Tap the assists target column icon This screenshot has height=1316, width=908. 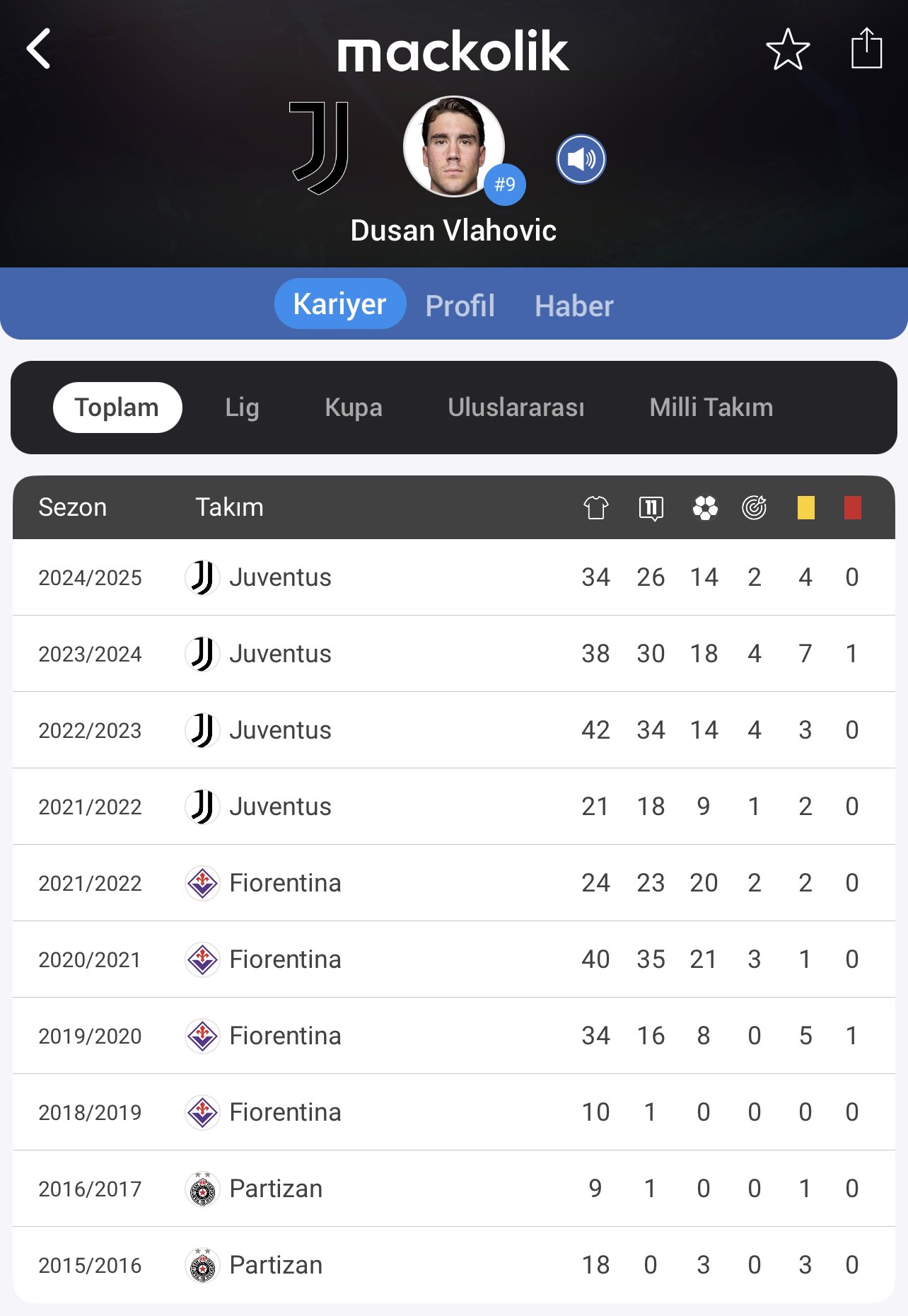pyautogui.click(x=755, y=507)
